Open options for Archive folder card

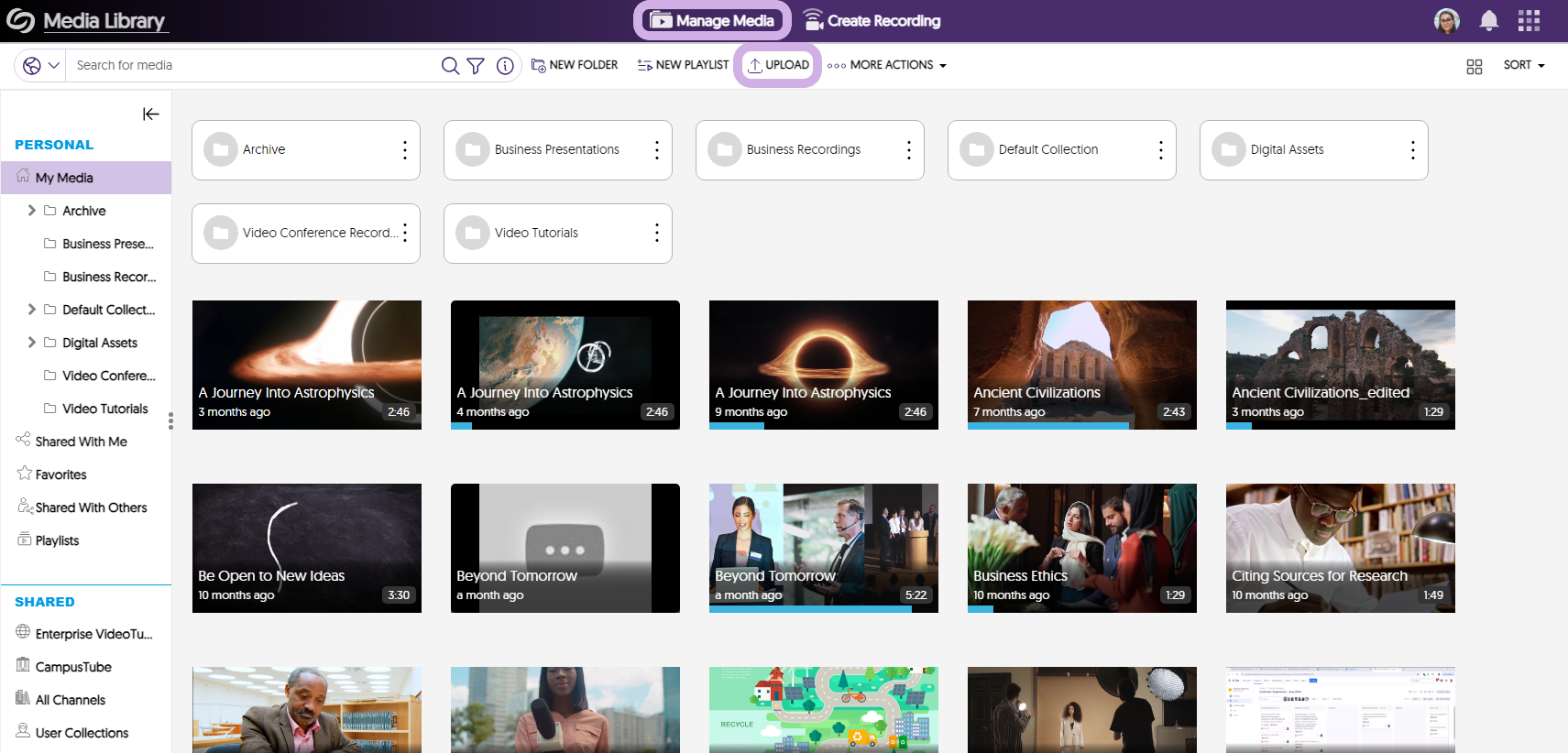pyautogui.click(x=404, y=150)
